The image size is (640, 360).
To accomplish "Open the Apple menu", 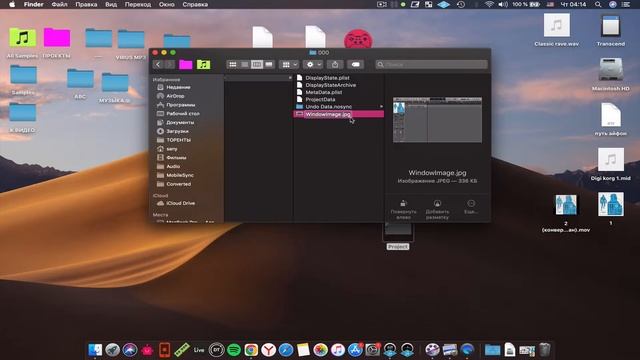I will coord(12,4).
